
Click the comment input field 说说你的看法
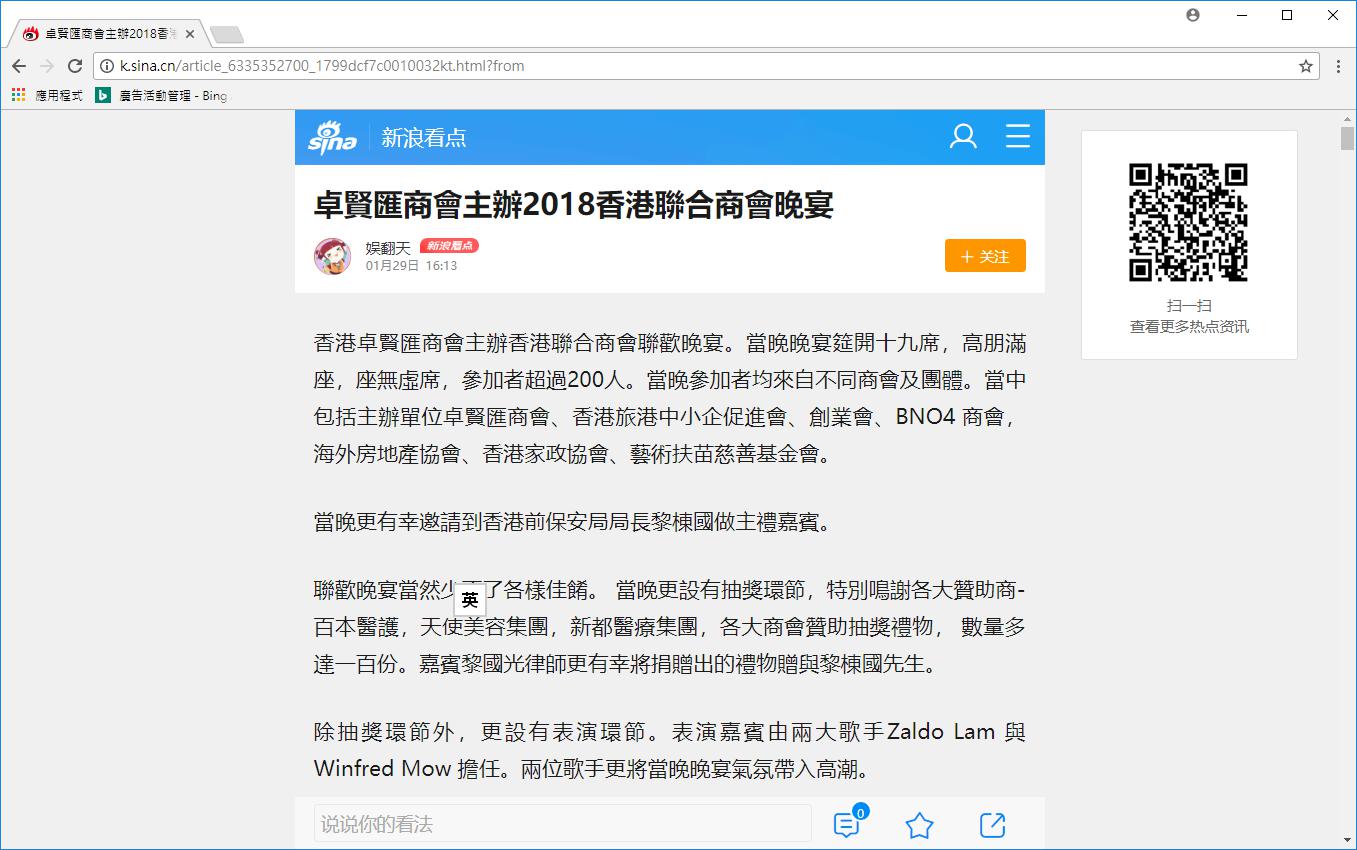coord(563,824)
